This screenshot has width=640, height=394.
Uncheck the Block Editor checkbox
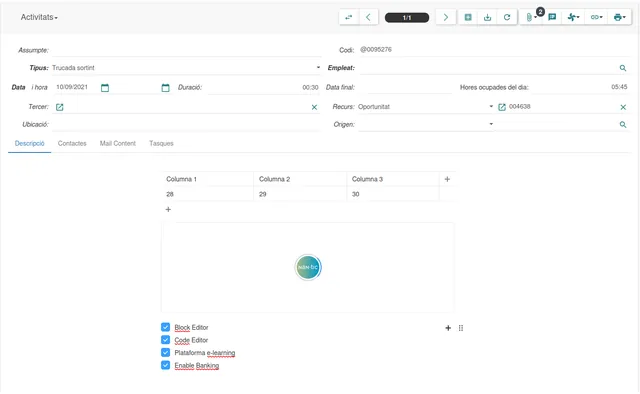point(165,327)
